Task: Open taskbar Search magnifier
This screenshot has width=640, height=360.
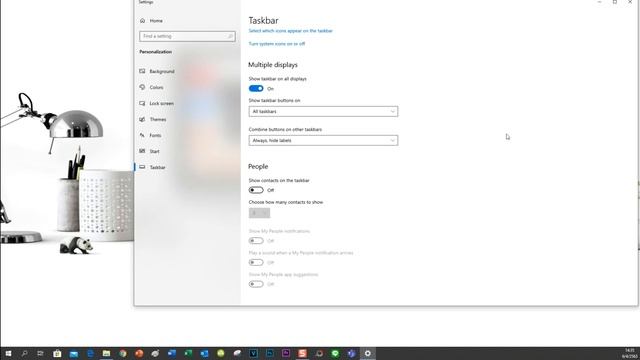Action: 24,353
